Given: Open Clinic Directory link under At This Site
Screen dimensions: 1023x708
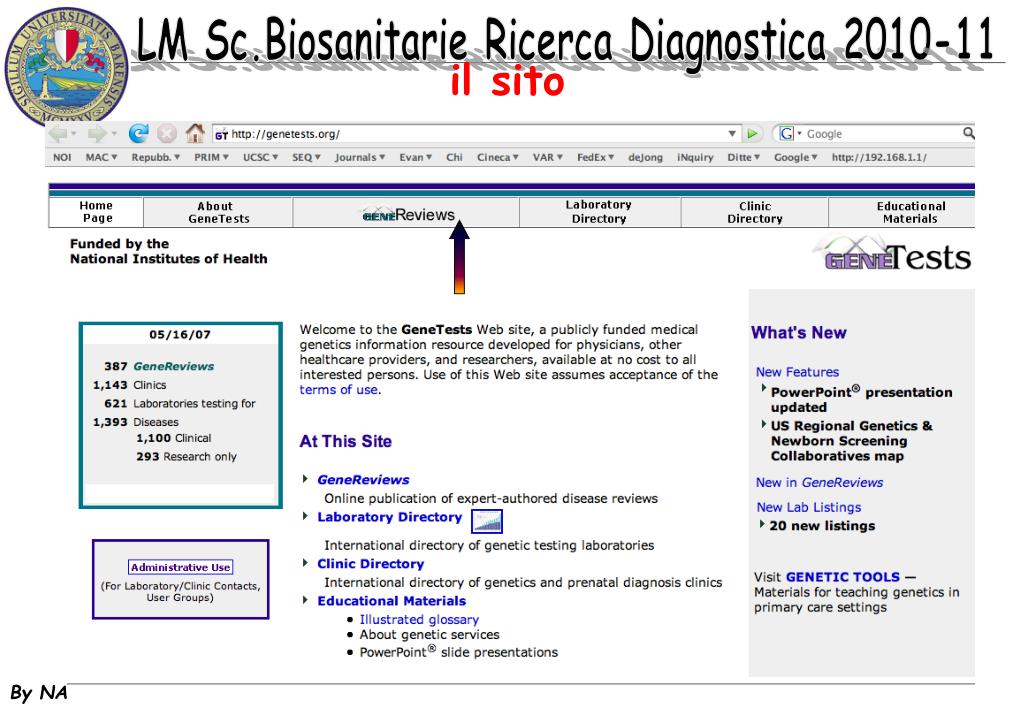Looking at the screenshot, I should [x=371, y=564].
